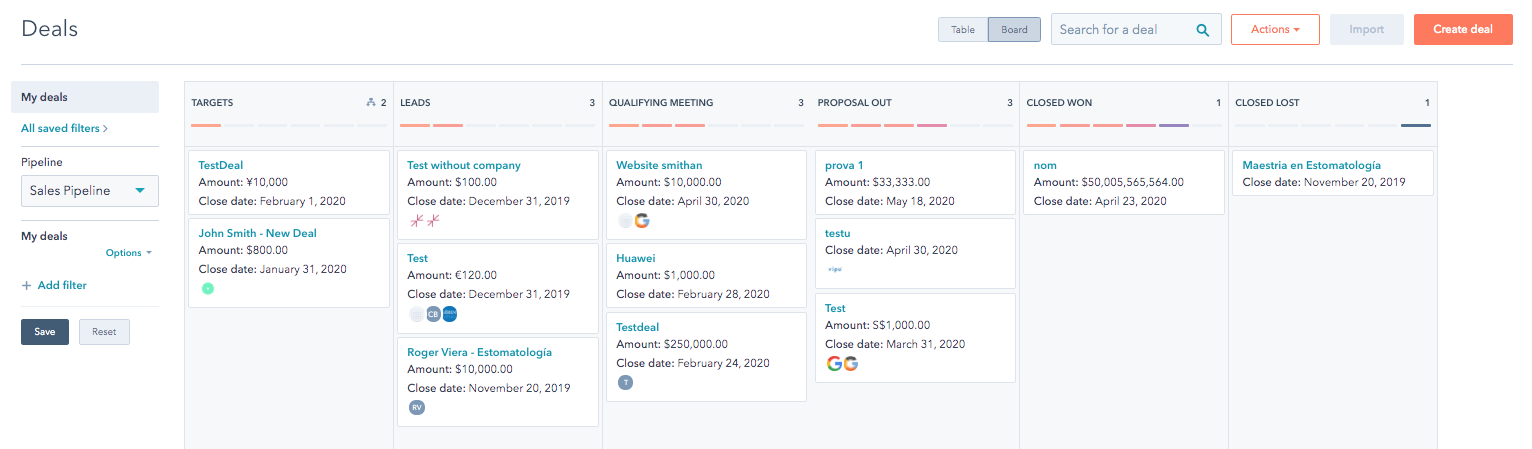
Task: Click the Save filter button
Action: point(44,332)
